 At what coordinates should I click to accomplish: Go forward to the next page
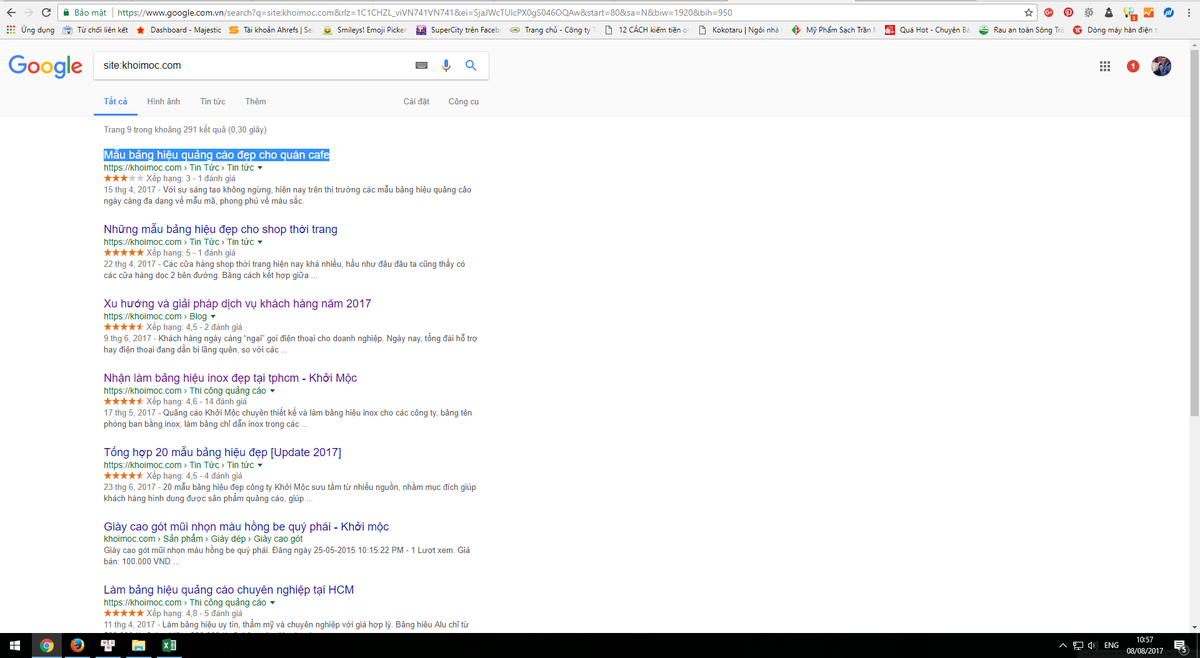[x=30, y=13]
